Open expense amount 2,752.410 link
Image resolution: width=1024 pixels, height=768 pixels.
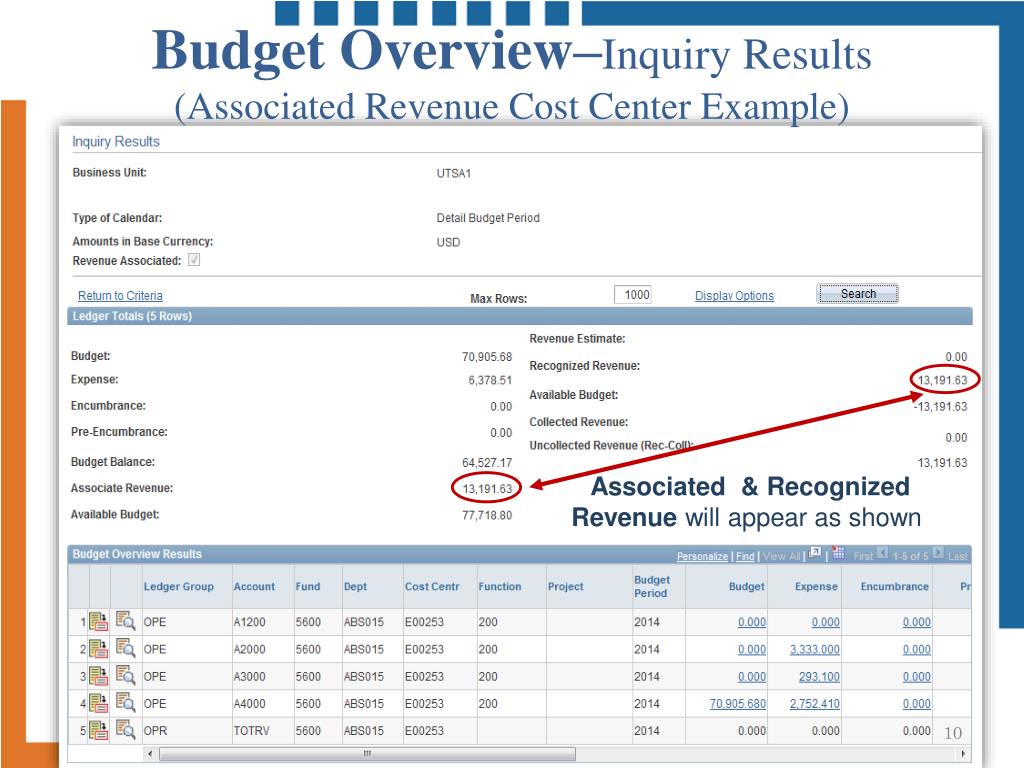pos(814,703)
